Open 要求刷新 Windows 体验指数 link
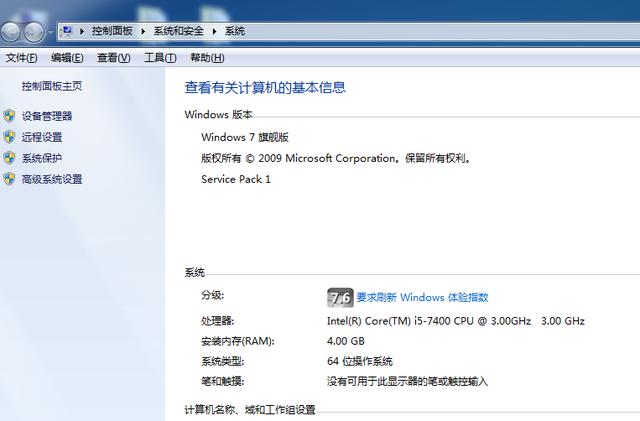This screenshot has height=421, width=640. click(x=422, y=297)
